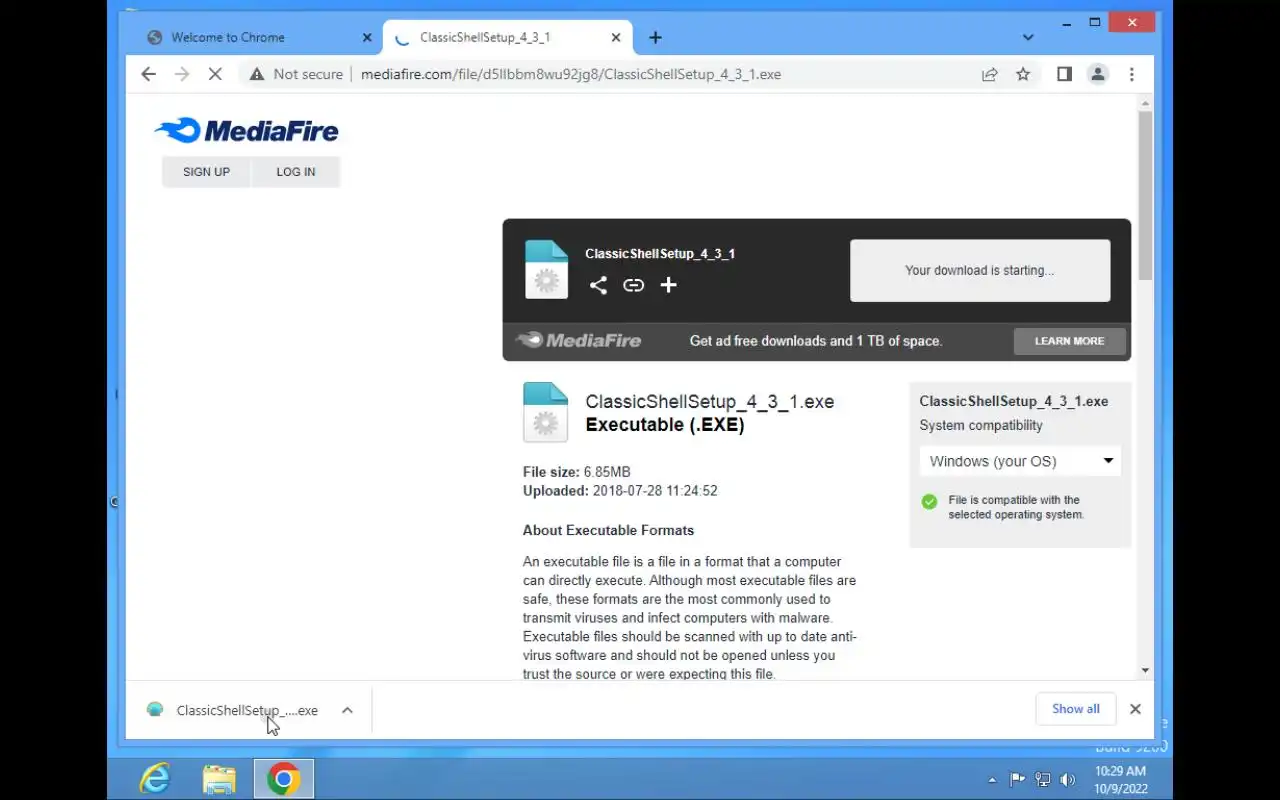
Task: Share this page via share icon
Action: pyautogui.click(x=989, y=74)
